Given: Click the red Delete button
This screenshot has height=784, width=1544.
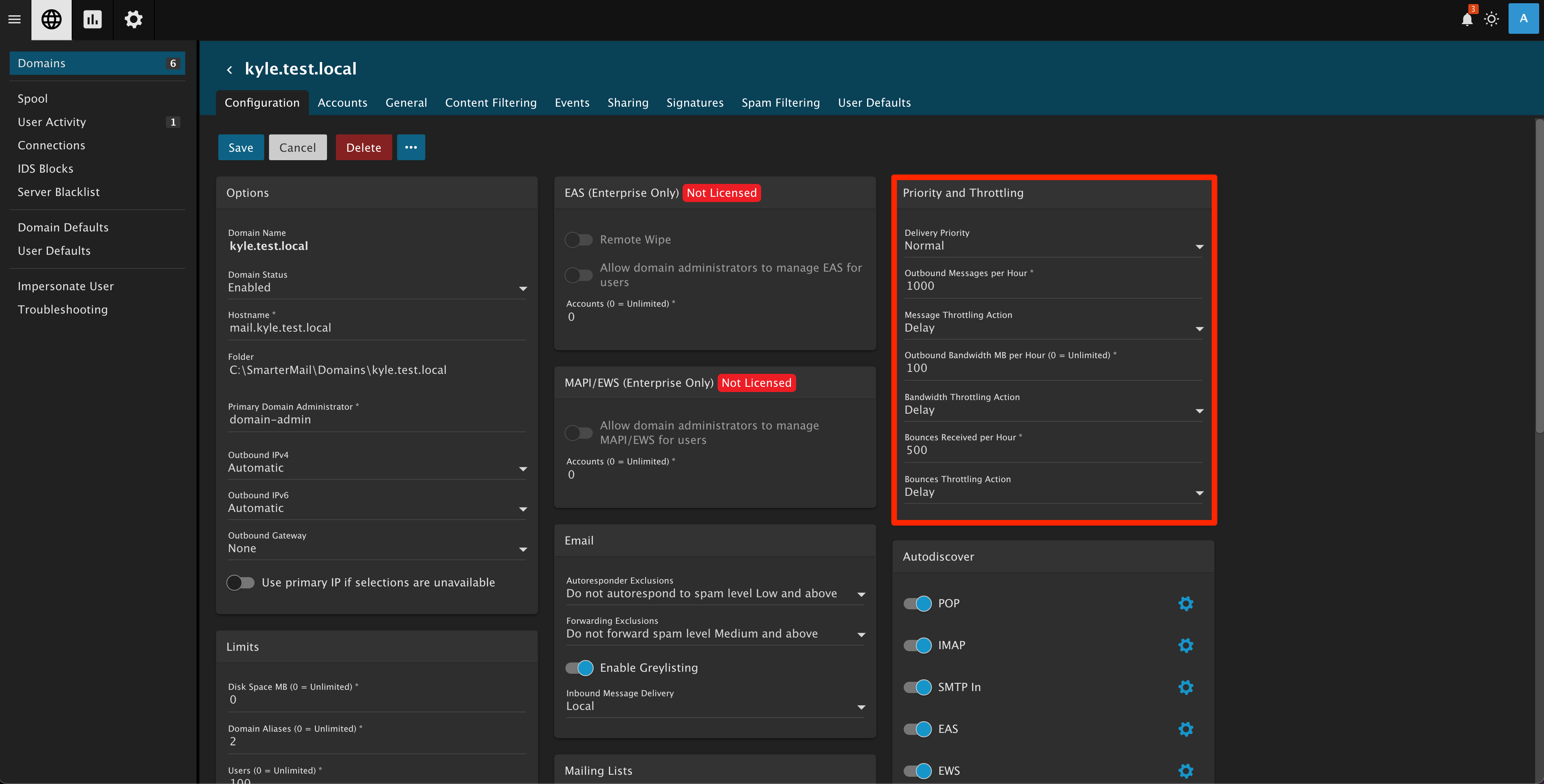Looking at the screenshot, I should coord(363,147).
